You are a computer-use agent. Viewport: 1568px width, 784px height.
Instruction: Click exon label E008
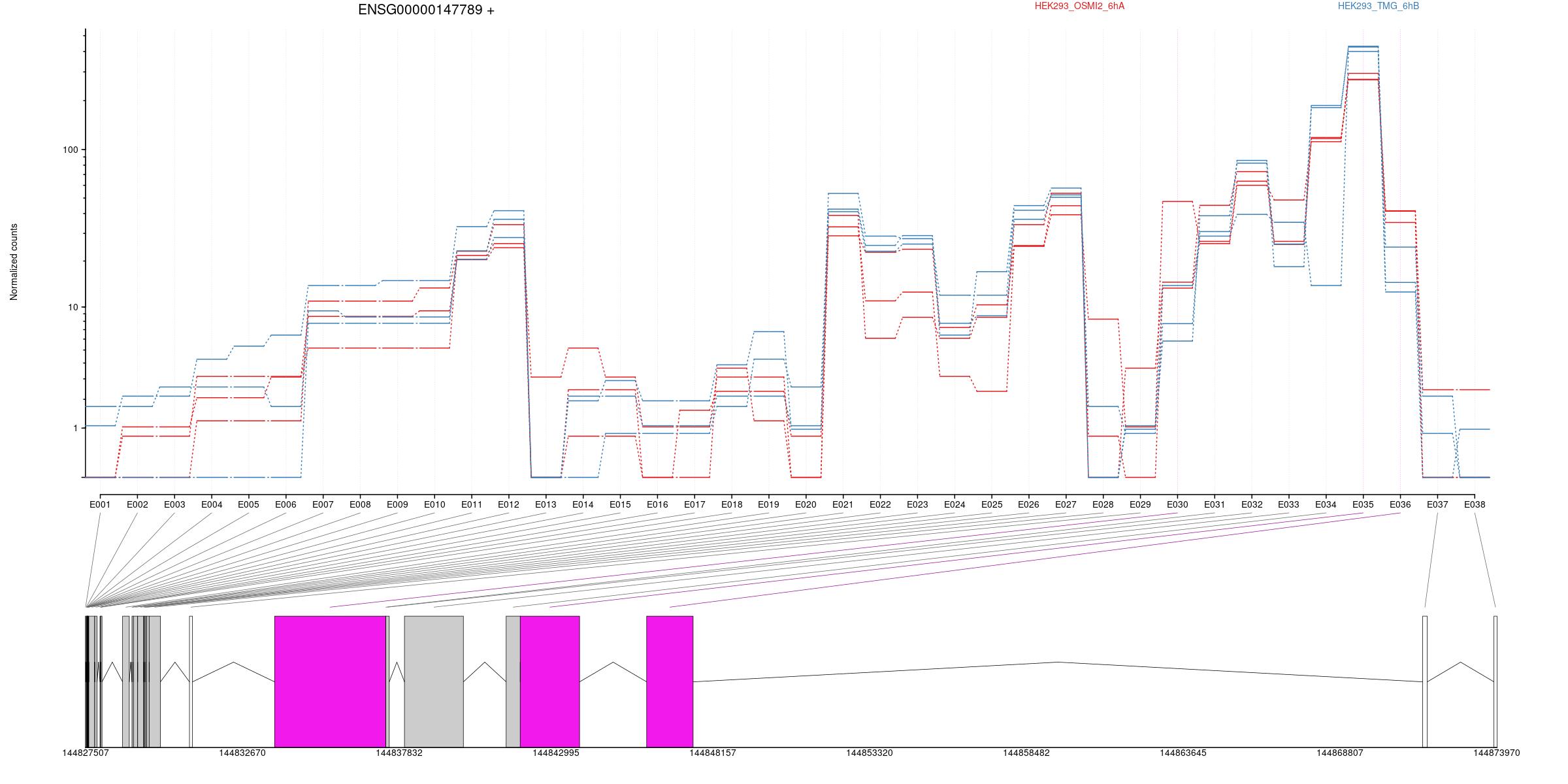click(x=360, y=504)
